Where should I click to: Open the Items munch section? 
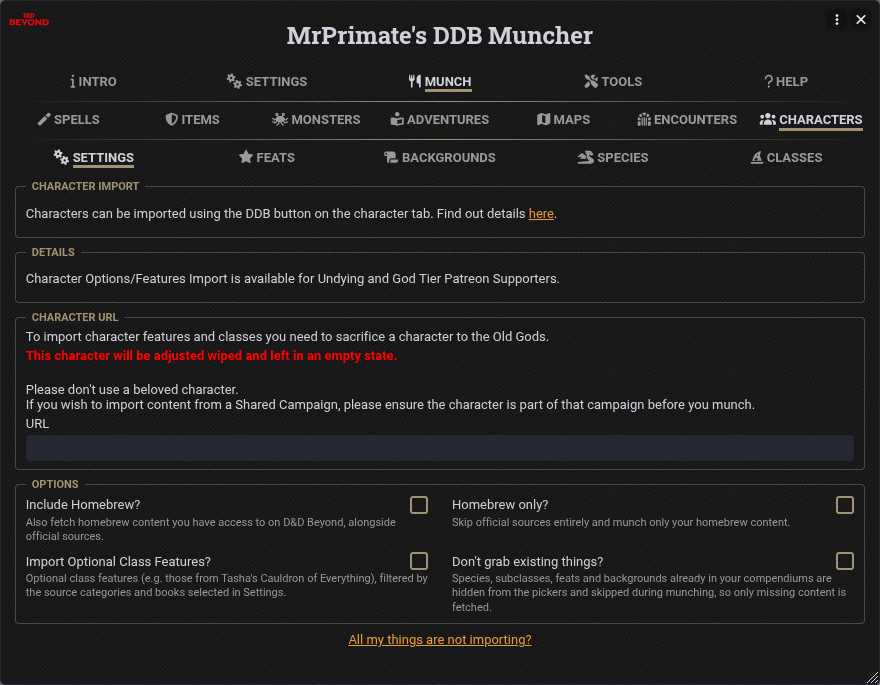(x=192, y=119)
